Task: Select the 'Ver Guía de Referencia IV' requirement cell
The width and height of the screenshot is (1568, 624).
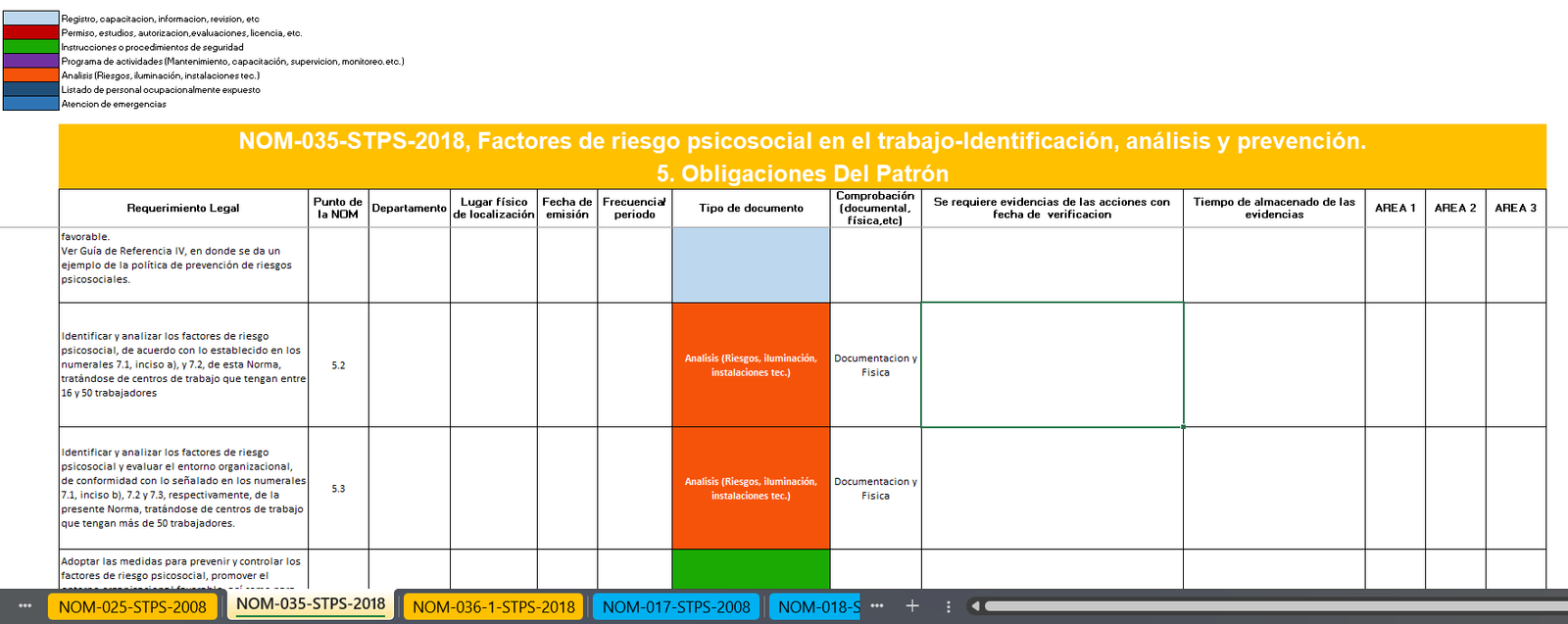Action: point(183,265)
